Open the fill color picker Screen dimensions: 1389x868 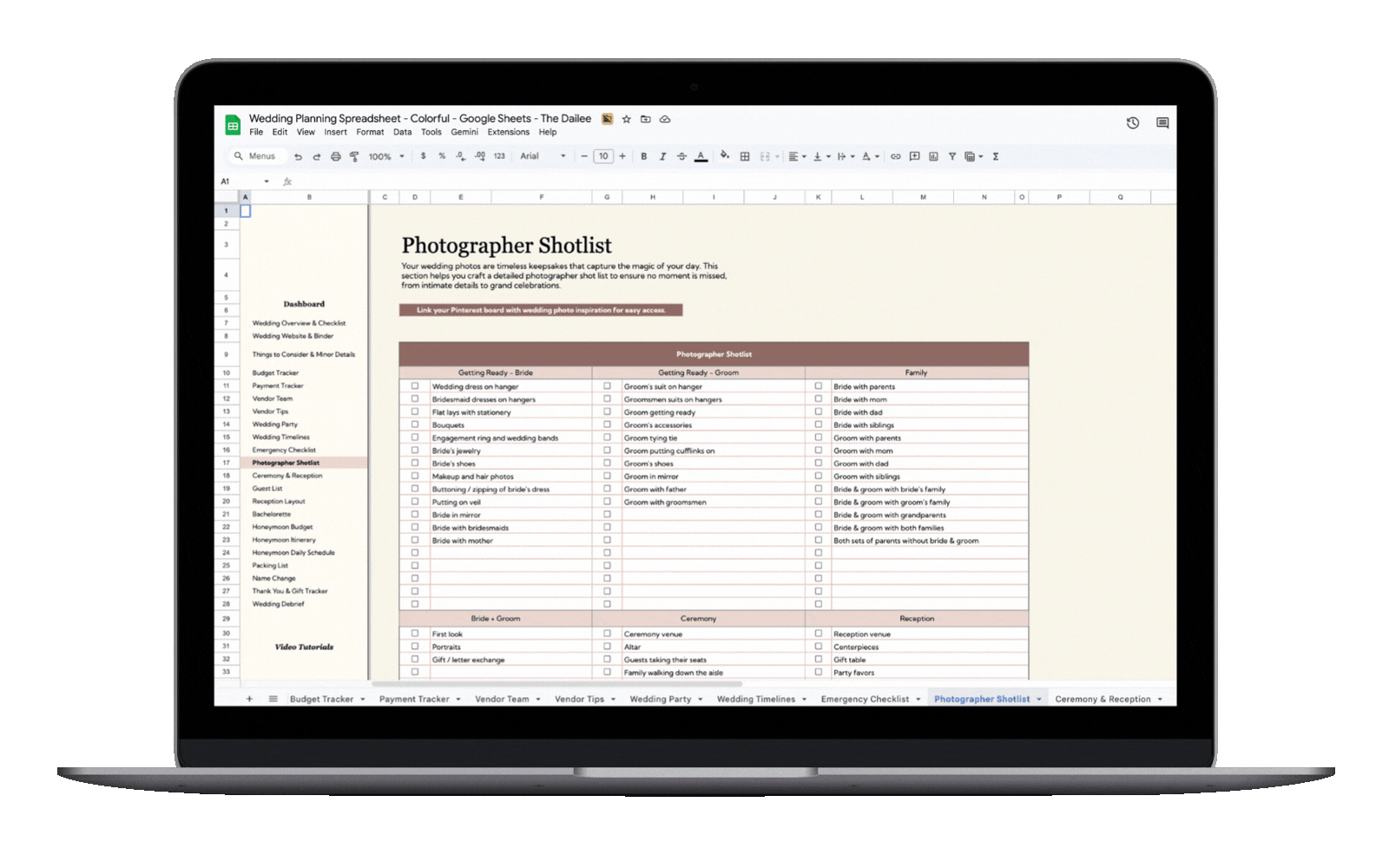point(724,157)
